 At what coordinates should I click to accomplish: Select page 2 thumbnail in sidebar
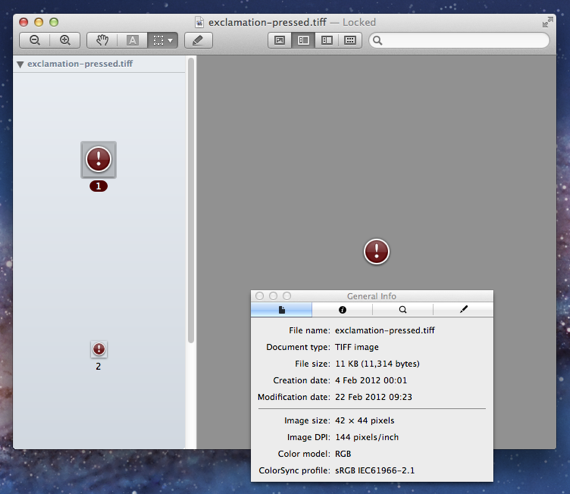pyautogui.click(x=99, y=350)
